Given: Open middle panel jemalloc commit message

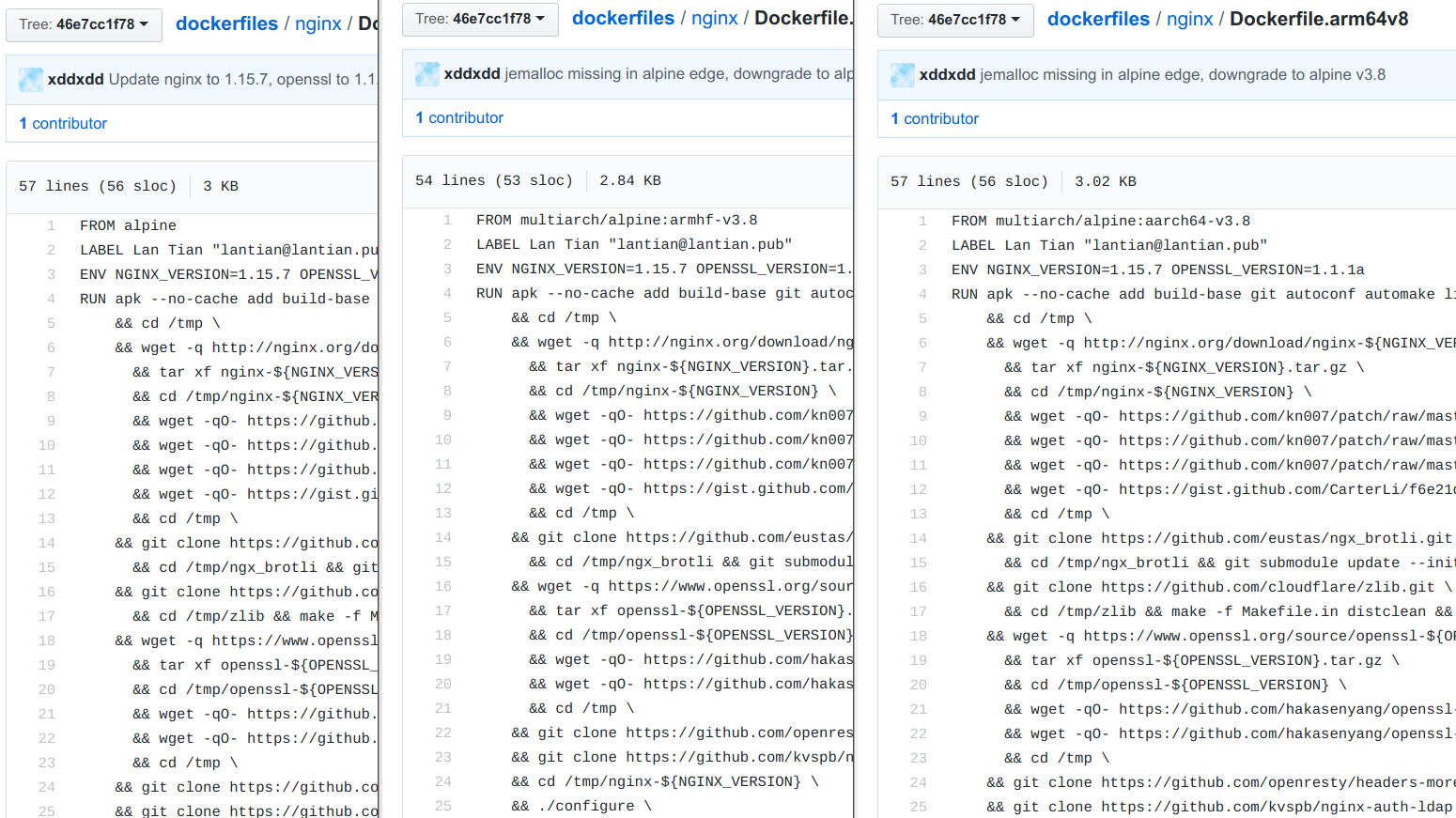Looking at the screenshot, I should click(x=679, y=74).
